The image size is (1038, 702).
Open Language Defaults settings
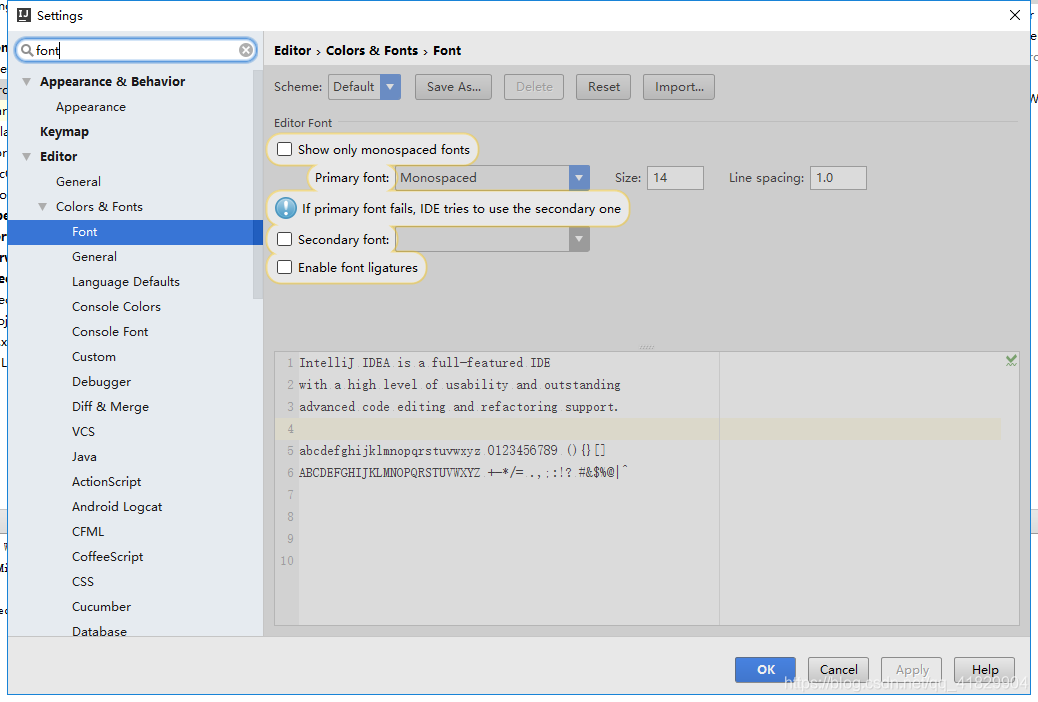tap(126, 281)
